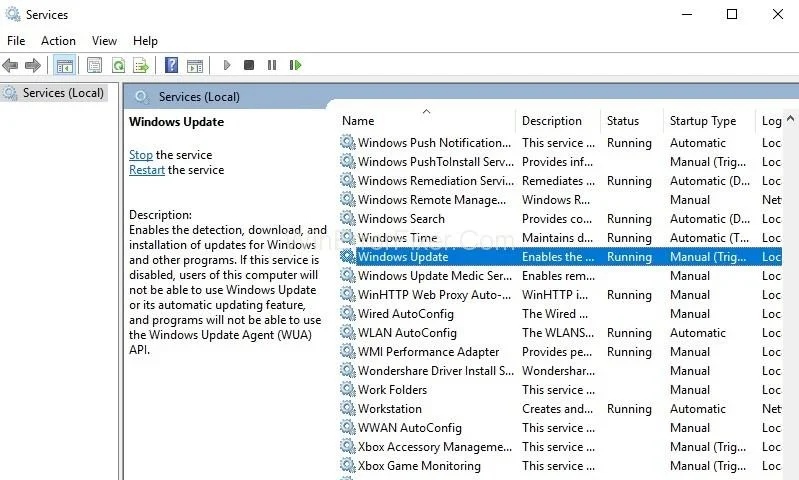
Task: Click the Stop Service square icon
Action: pos(249,65)
